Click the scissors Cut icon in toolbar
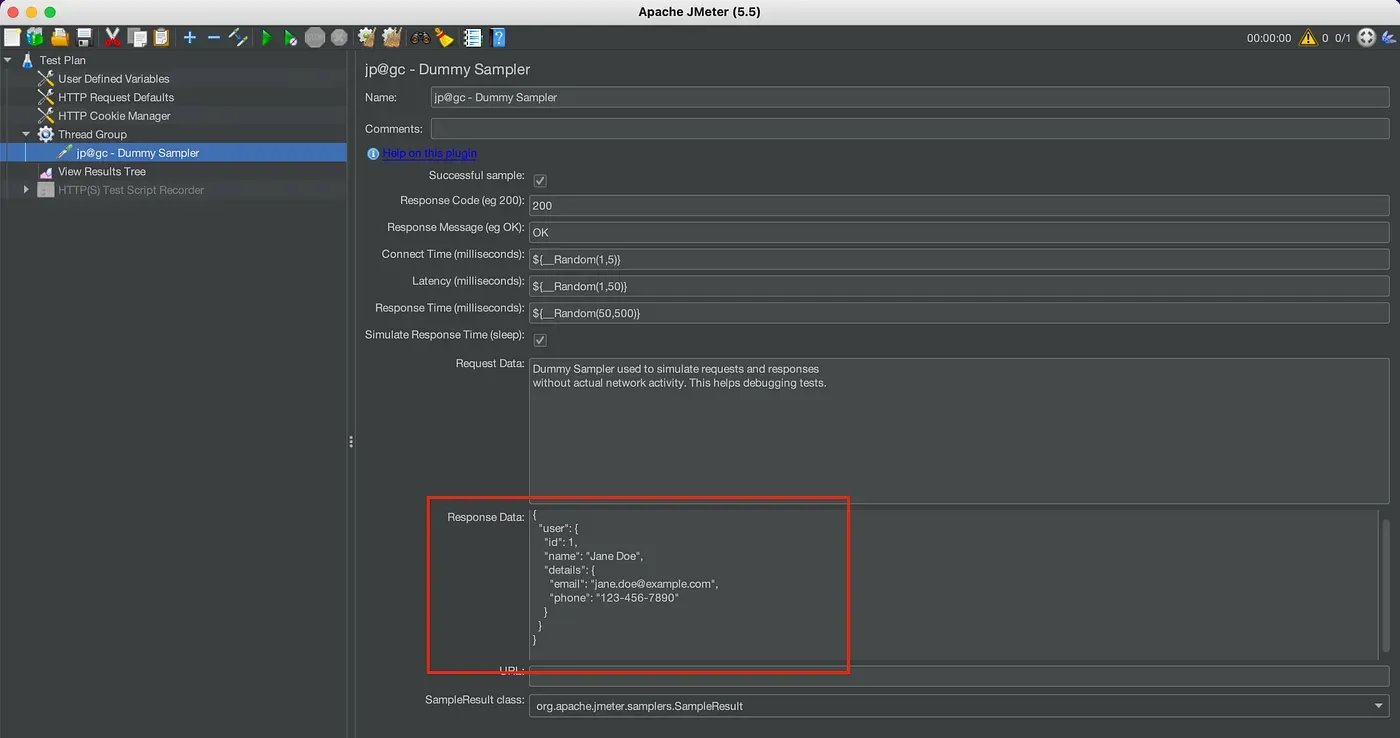The width and height of the screenshot is (1400, 738). (112, 38)
